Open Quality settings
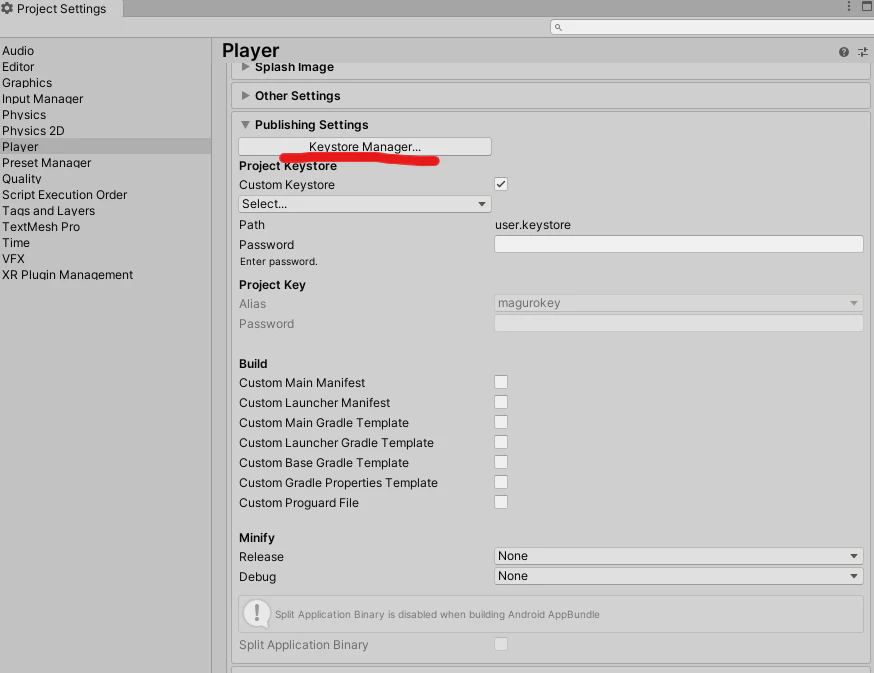 (21, 179)
